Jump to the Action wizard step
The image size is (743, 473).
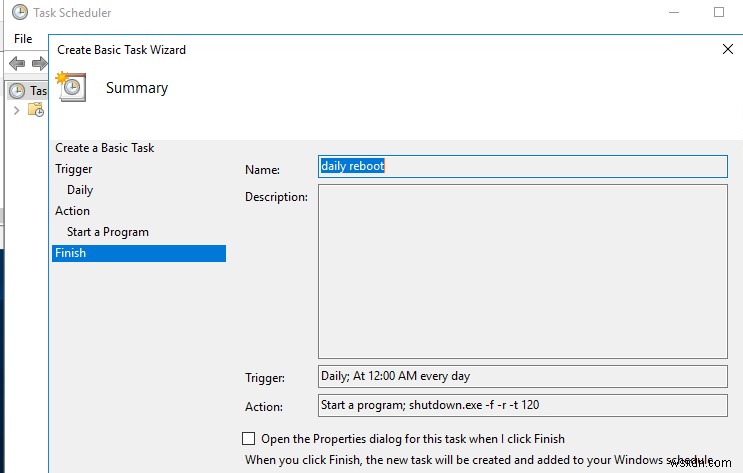pyautogui.click(x=73, y=211)
